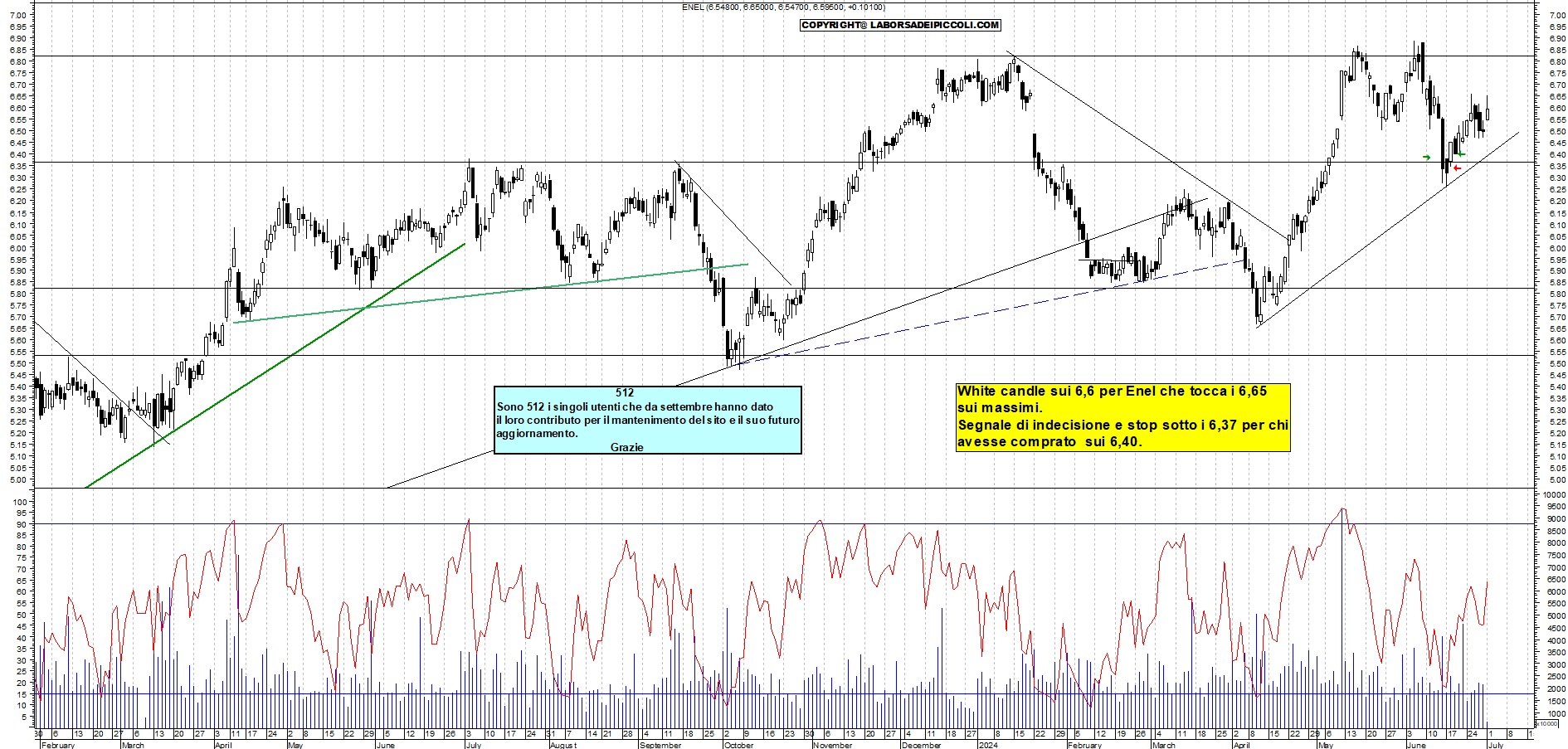Click 'Grazie' in the cyan box

pos(626,447)
